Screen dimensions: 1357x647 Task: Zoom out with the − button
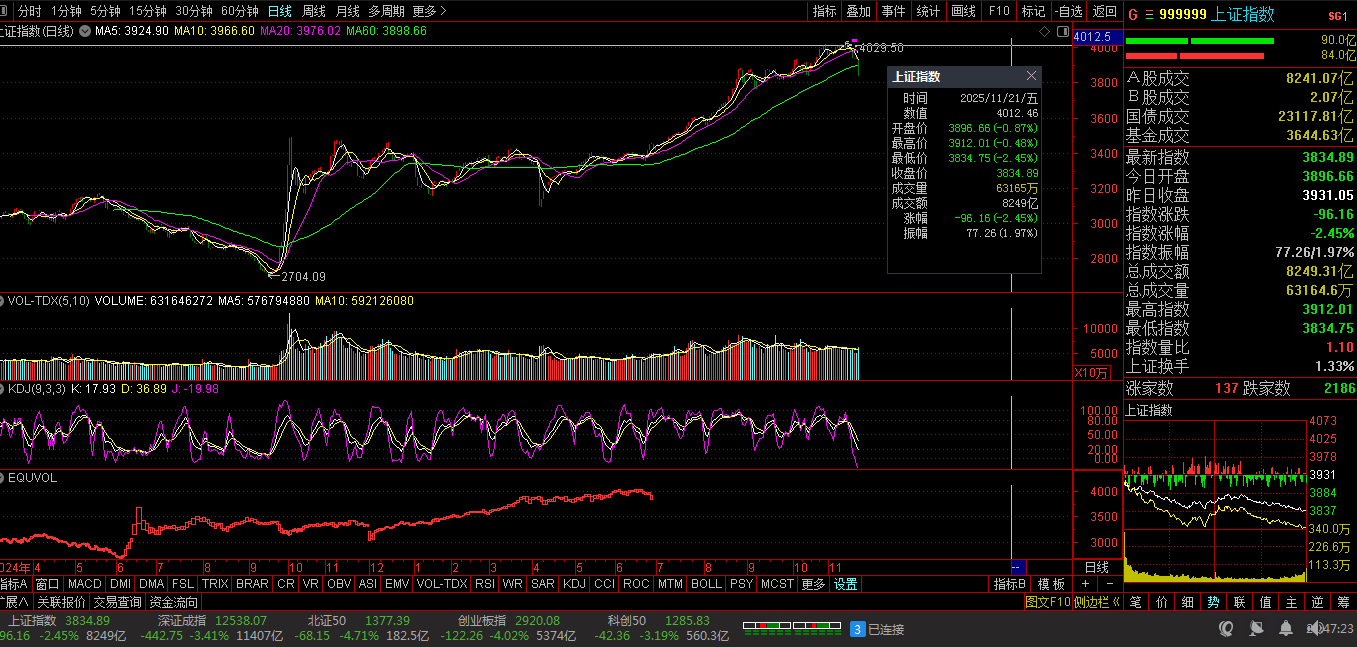coord(1109,584)
